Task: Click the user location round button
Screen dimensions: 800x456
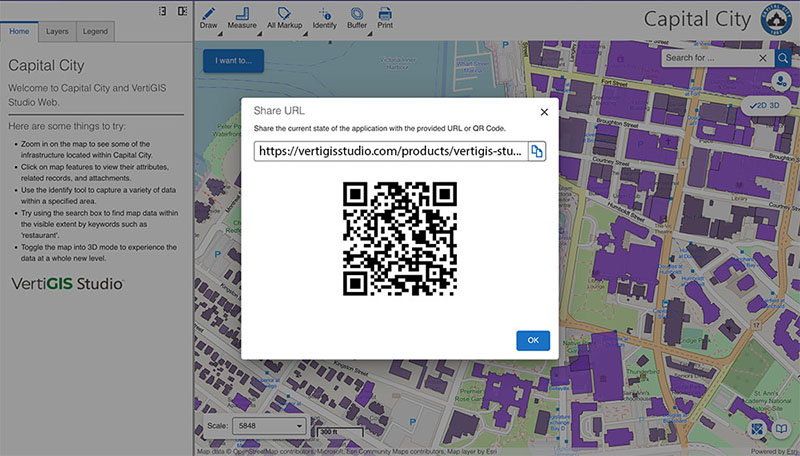Action: [781, 81]
